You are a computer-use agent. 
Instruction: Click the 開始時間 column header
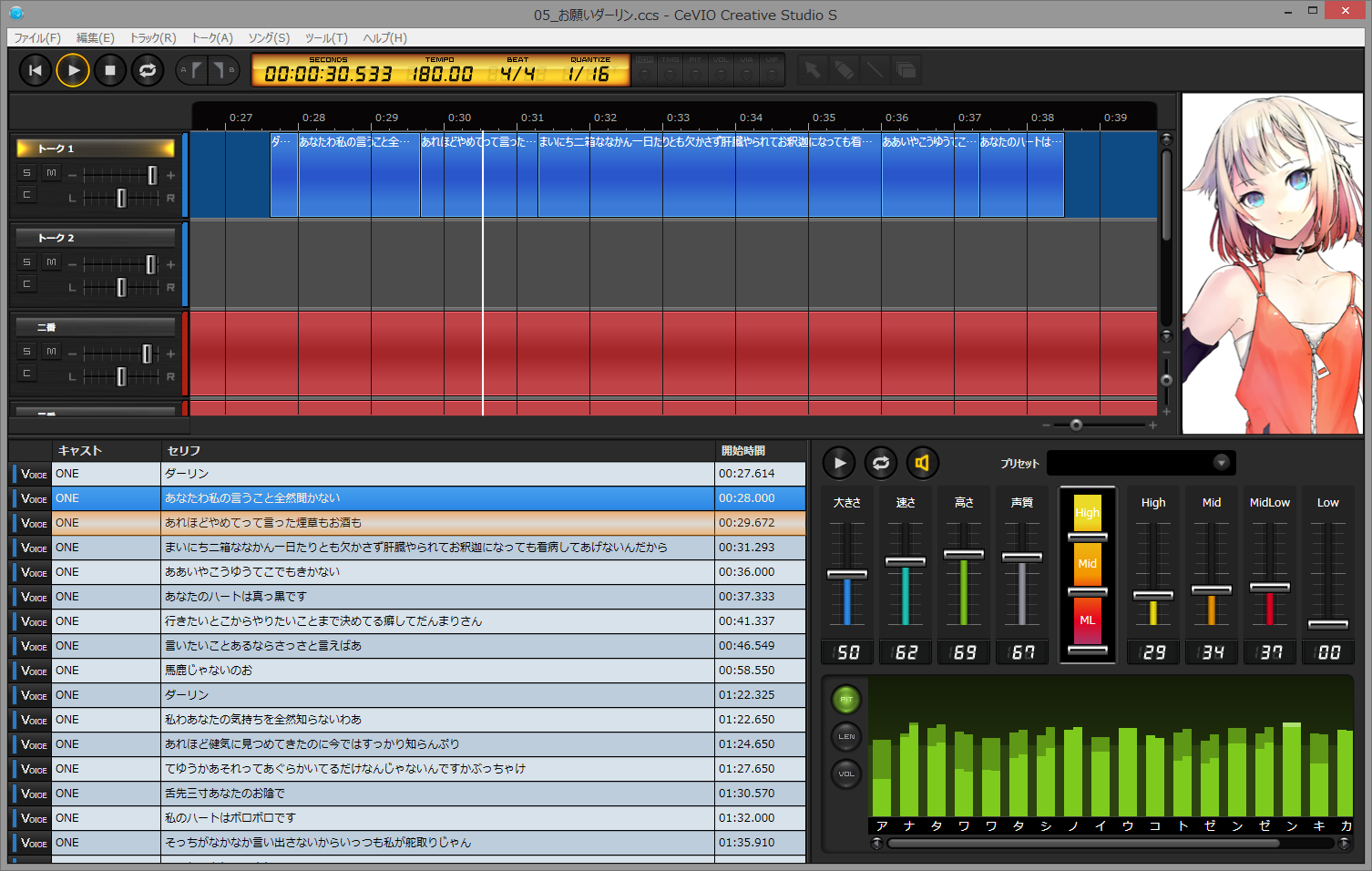click(x=761, y=450)
